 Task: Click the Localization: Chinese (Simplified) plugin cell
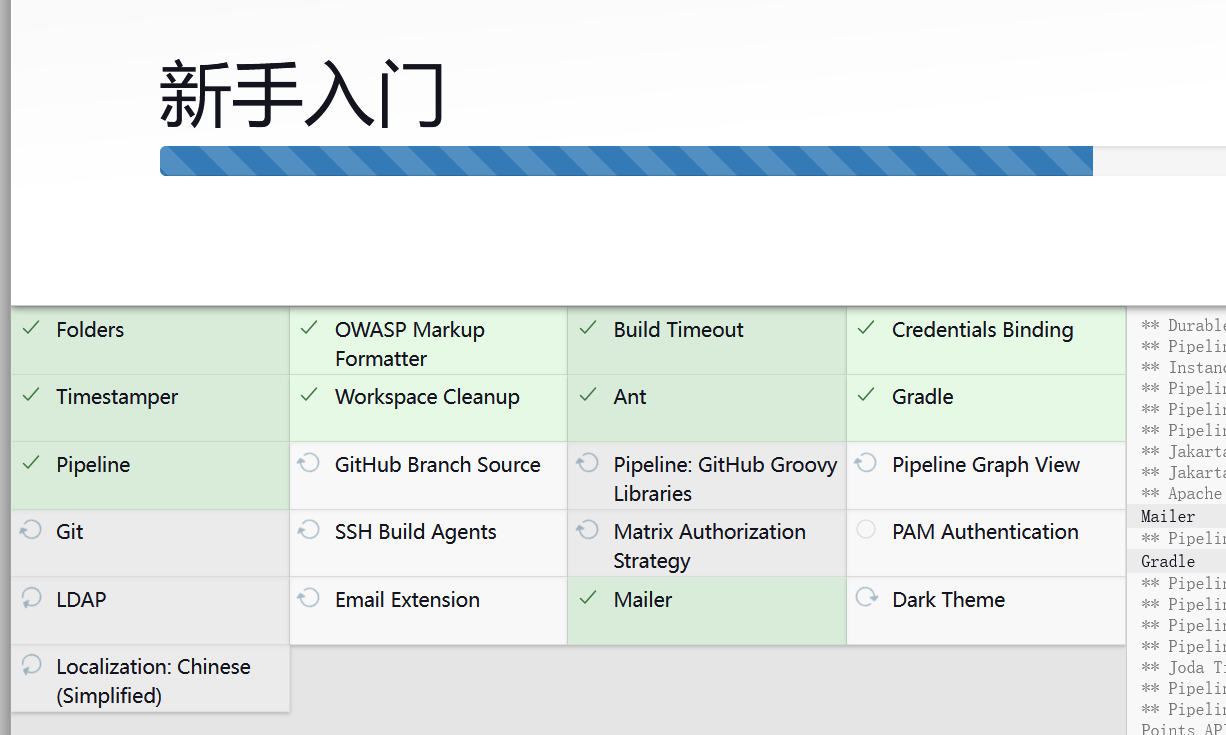pos(151,680)
